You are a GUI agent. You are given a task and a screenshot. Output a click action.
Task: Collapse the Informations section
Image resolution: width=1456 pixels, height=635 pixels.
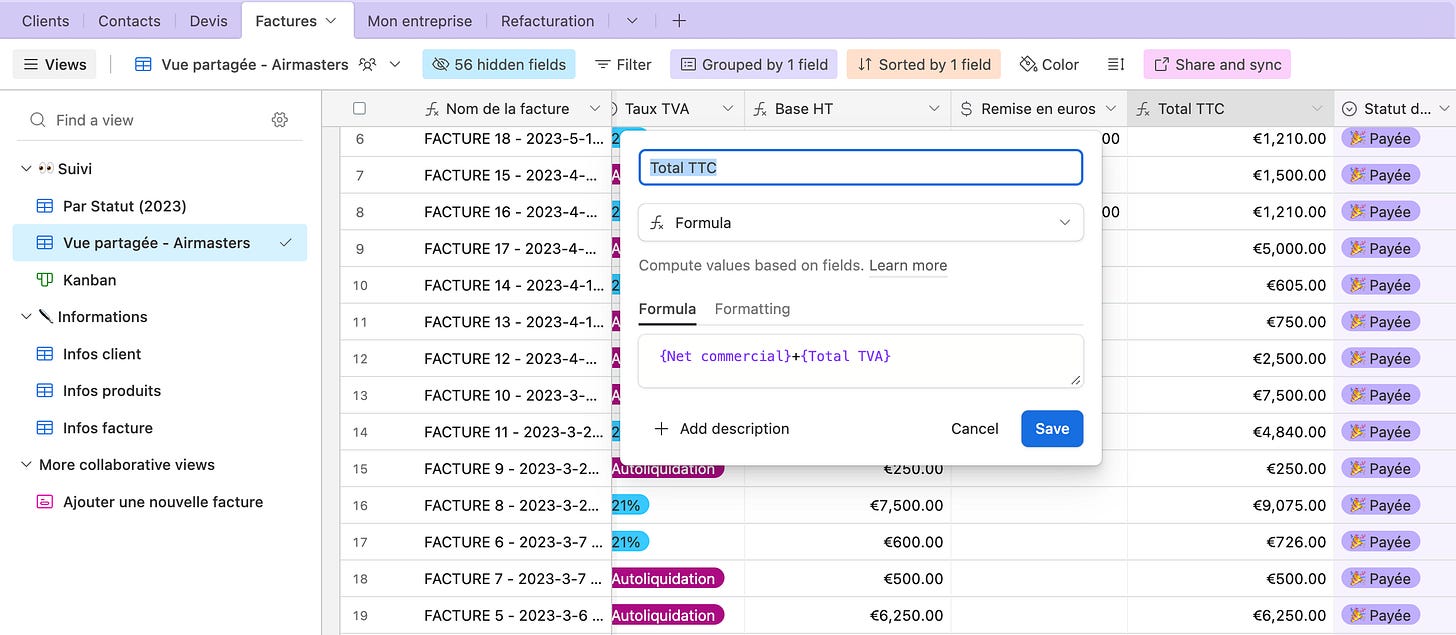point(26,317)
